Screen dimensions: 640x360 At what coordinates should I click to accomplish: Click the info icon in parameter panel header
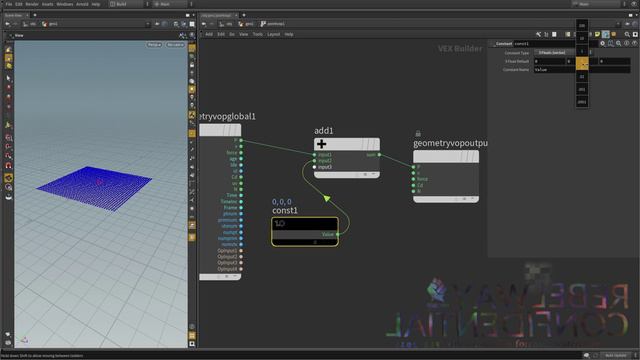click(627, 43)
